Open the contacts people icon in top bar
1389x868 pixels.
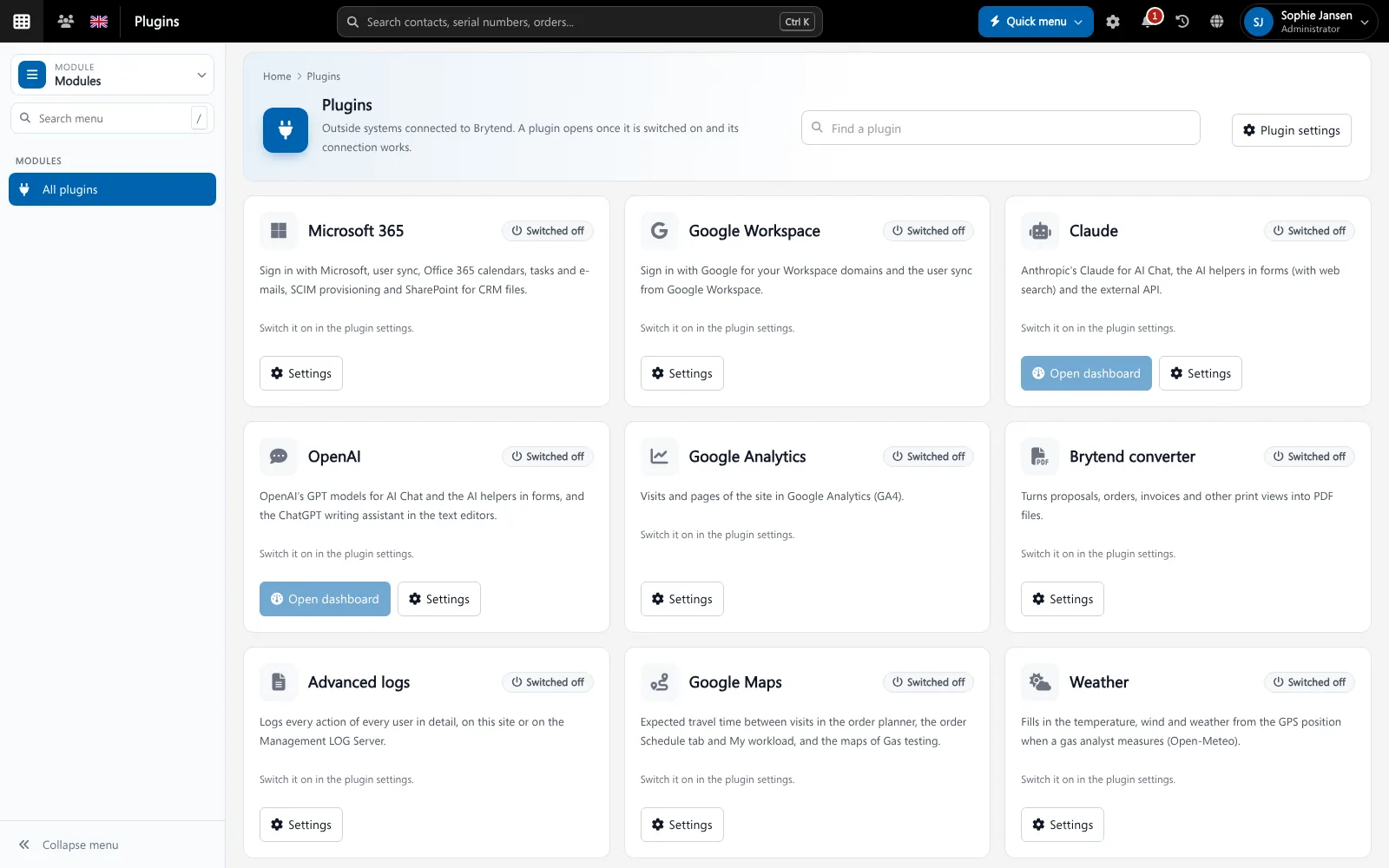tap(65, 22)
